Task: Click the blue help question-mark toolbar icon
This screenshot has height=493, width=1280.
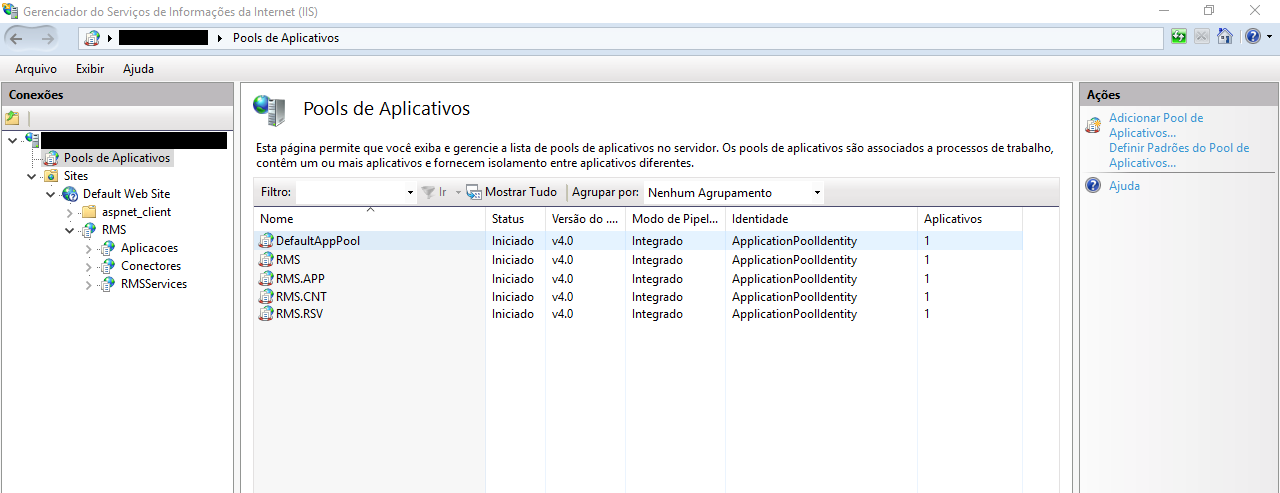Action: point(1252,37)
